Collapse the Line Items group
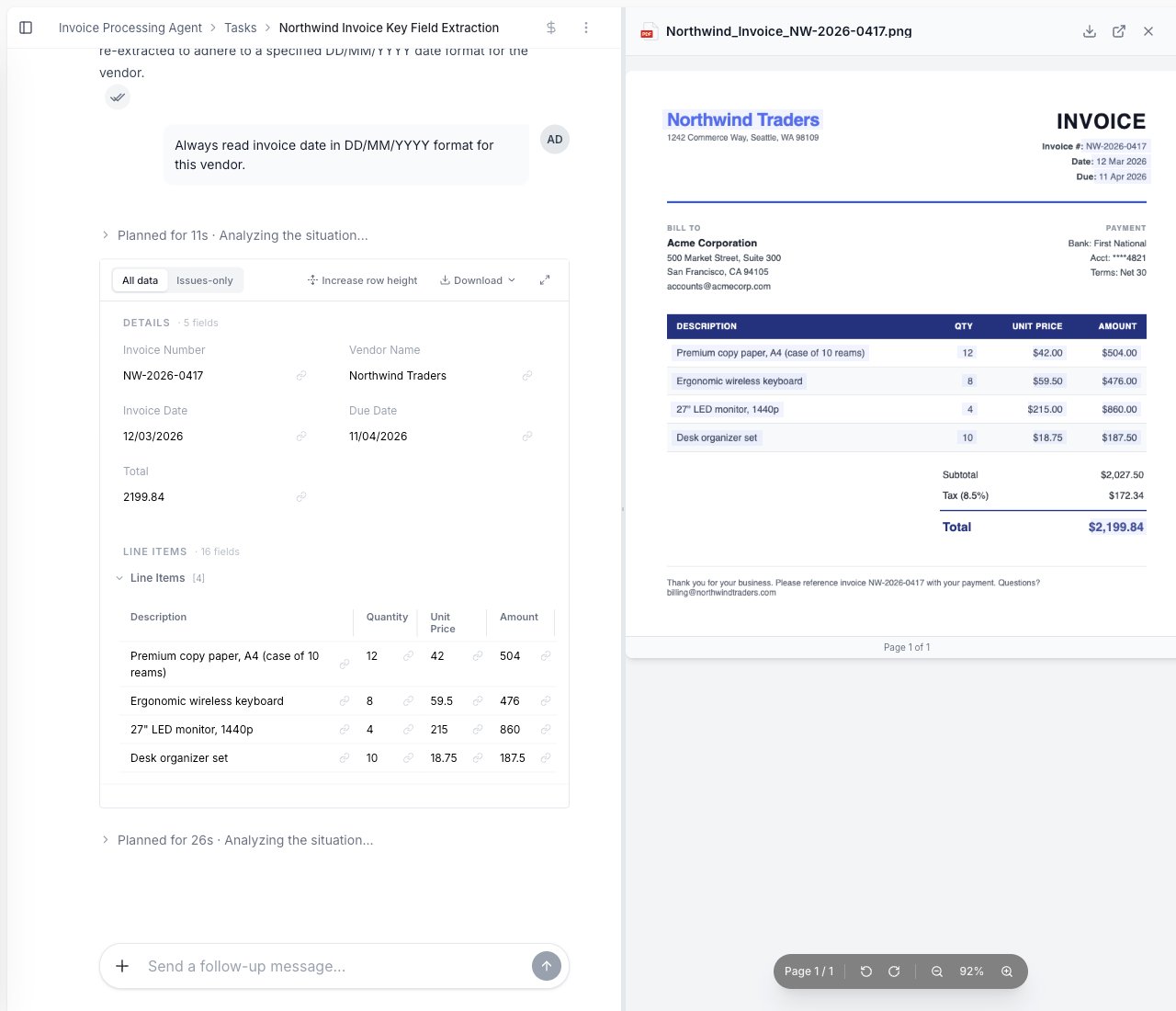 [x=119, y=578]
